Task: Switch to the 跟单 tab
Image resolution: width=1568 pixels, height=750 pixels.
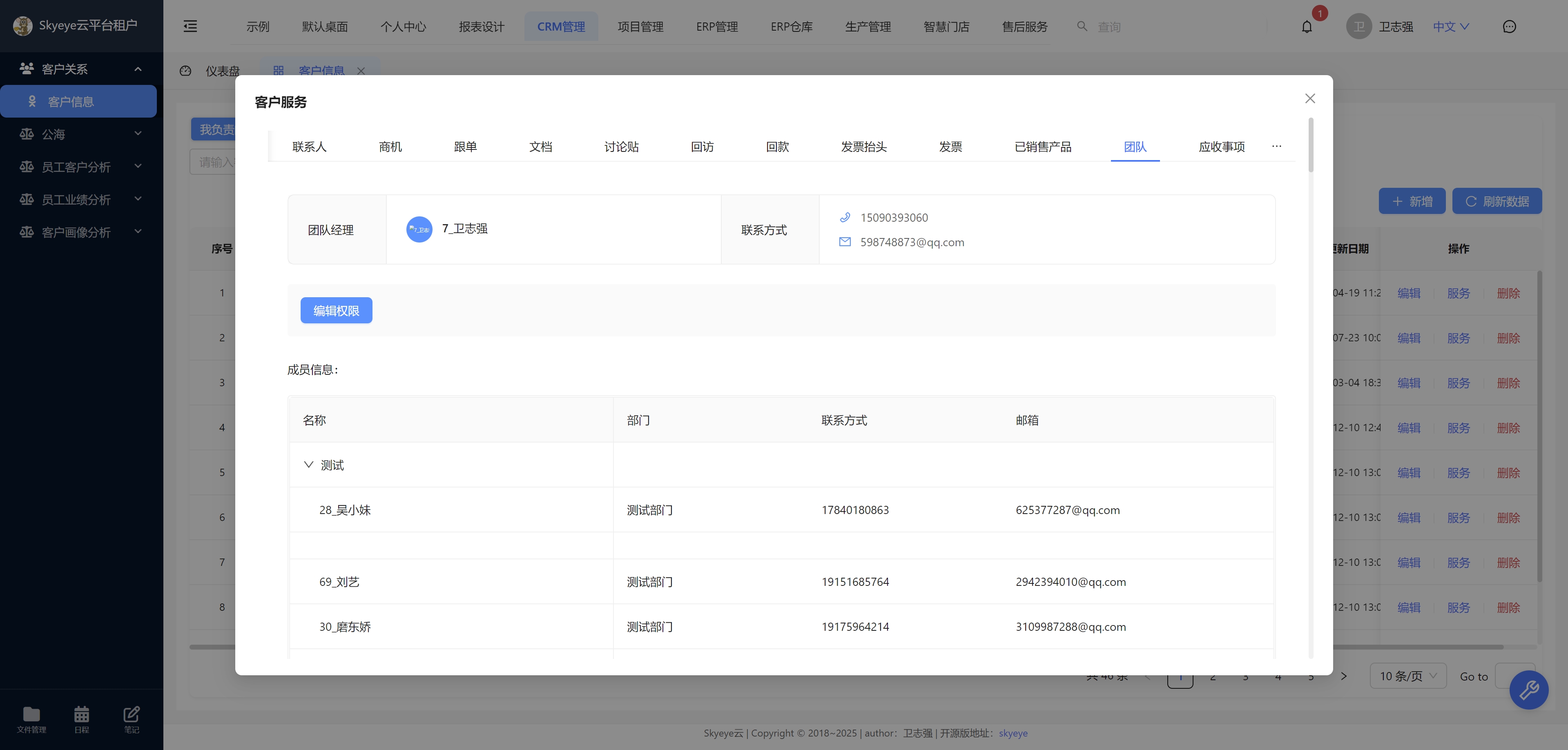Action: (x=465, y=147)
